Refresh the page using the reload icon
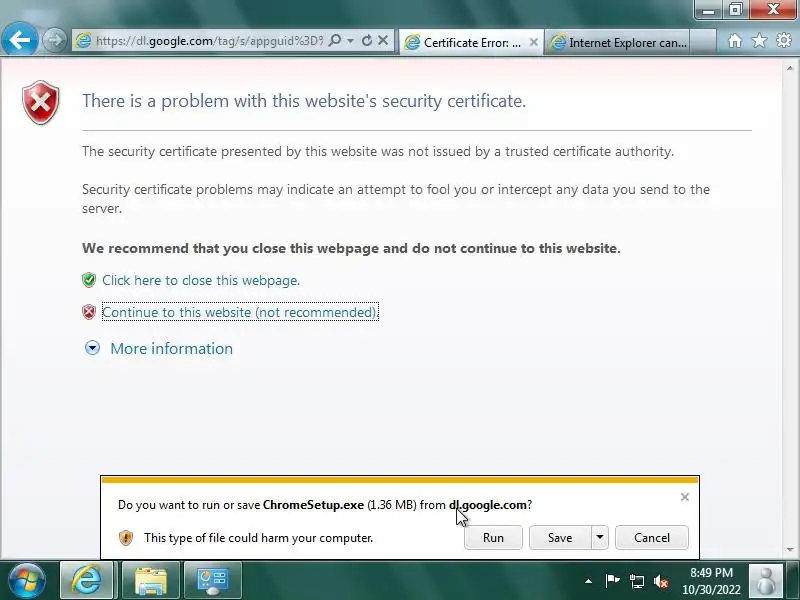This screenshot has width=800, height=600. (x=367, y=40)
